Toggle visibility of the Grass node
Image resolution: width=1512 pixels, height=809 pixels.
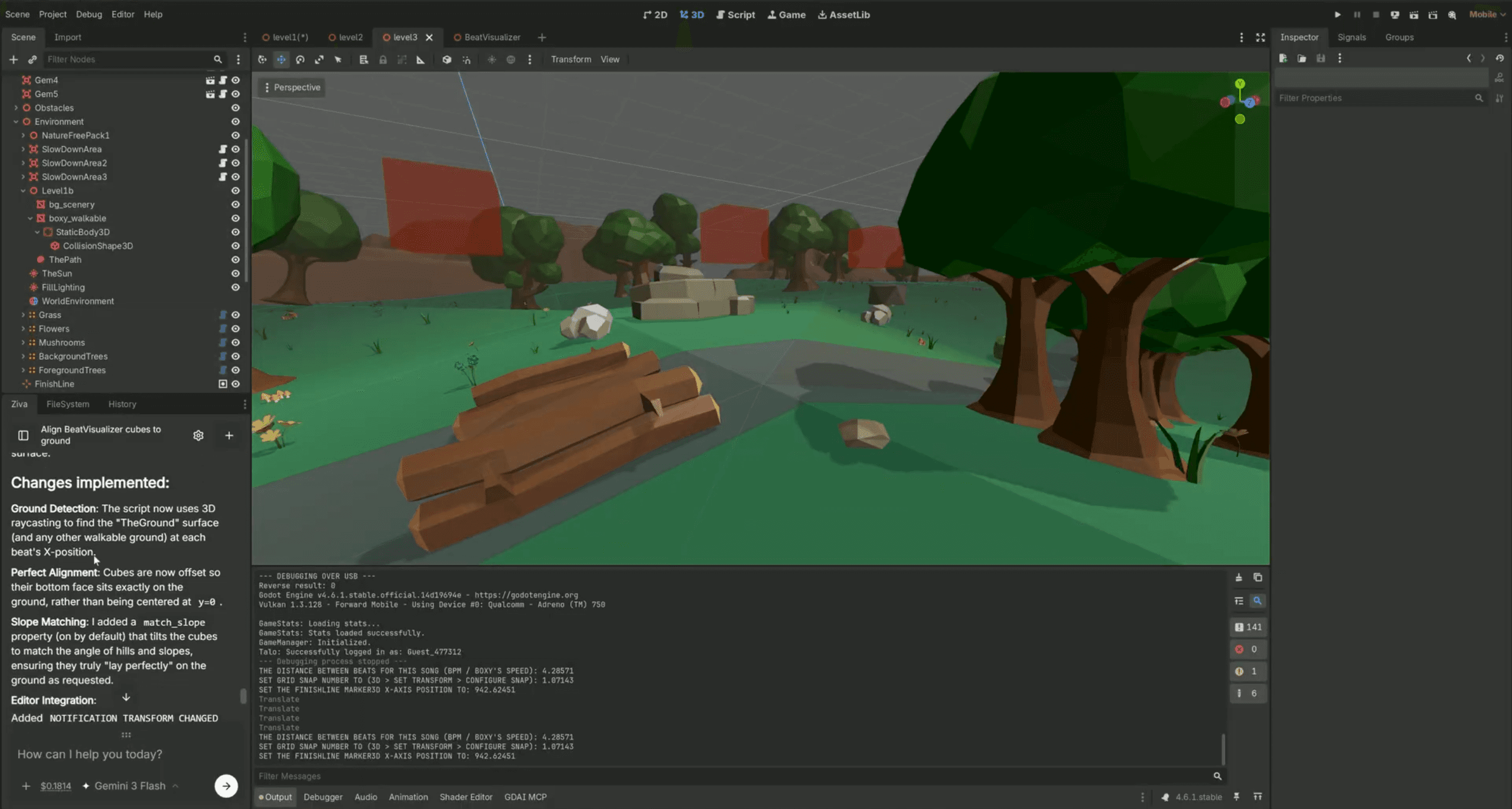pos(235,315)
